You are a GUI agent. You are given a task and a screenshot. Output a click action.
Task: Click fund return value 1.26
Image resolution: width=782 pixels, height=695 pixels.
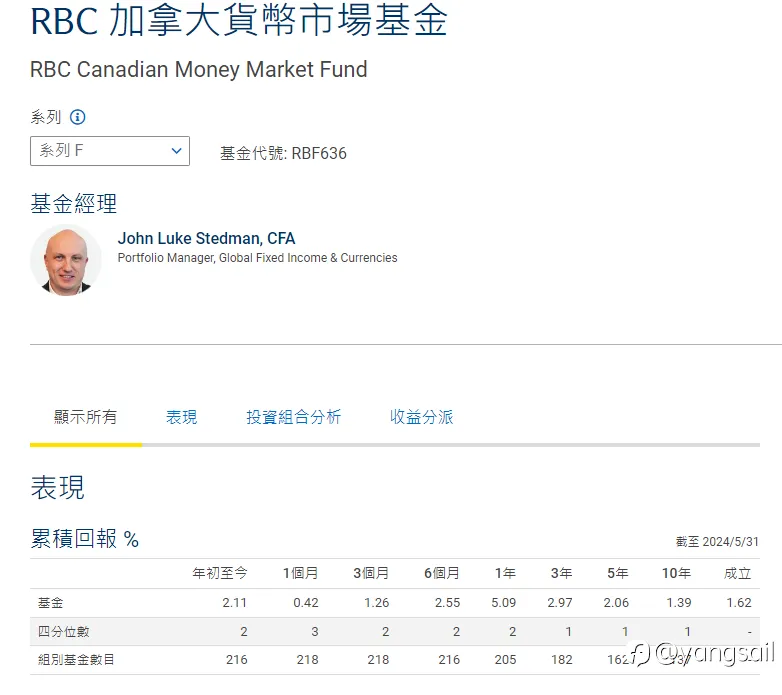[x=377, y=603]
